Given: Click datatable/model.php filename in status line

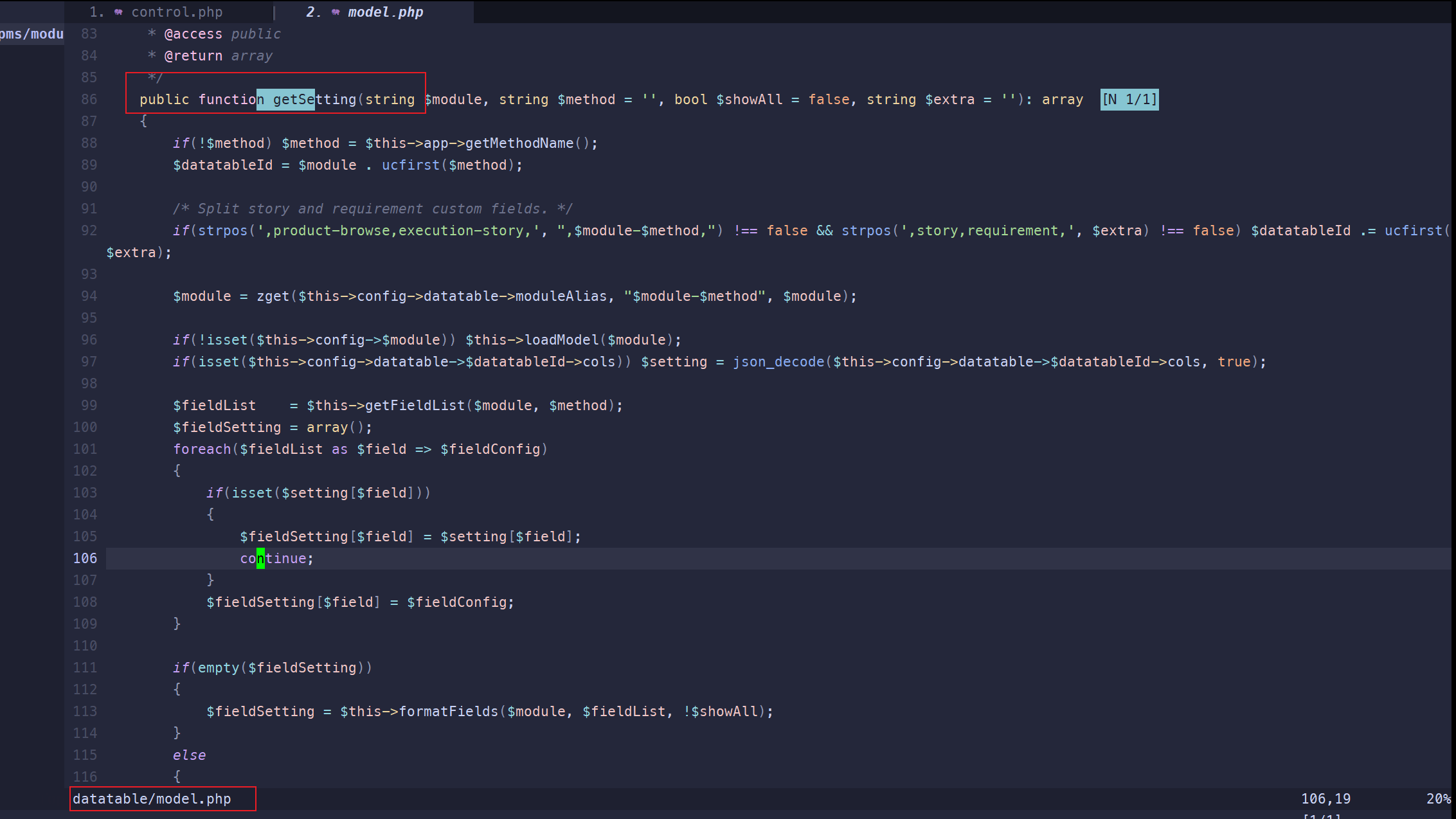Looking at the screenshot, I should pos(152,798).
